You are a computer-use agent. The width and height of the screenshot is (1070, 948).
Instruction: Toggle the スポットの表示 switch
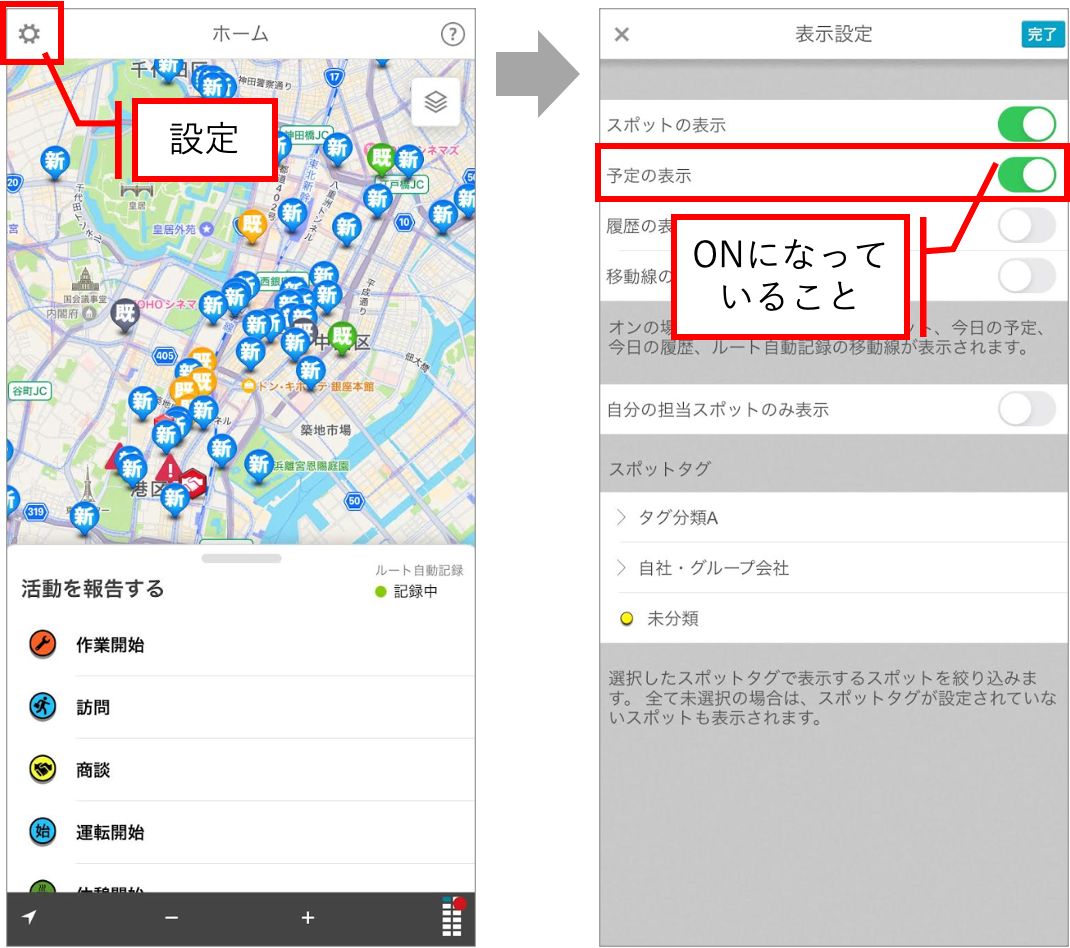click(1026, 125)
